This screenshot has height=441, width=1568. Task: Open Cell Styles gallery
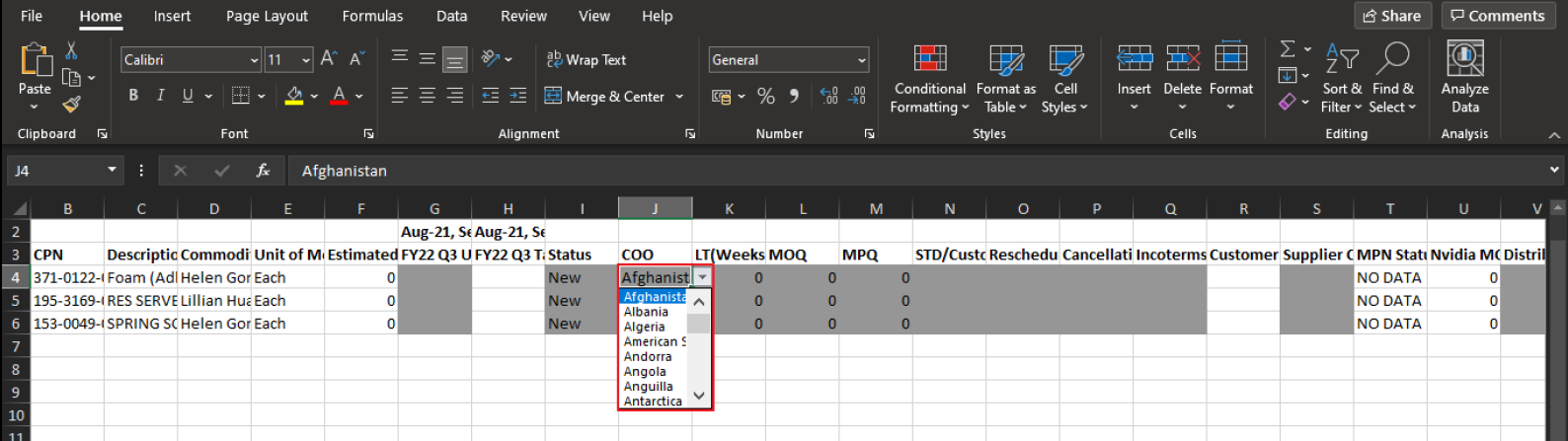point(1064,79)
